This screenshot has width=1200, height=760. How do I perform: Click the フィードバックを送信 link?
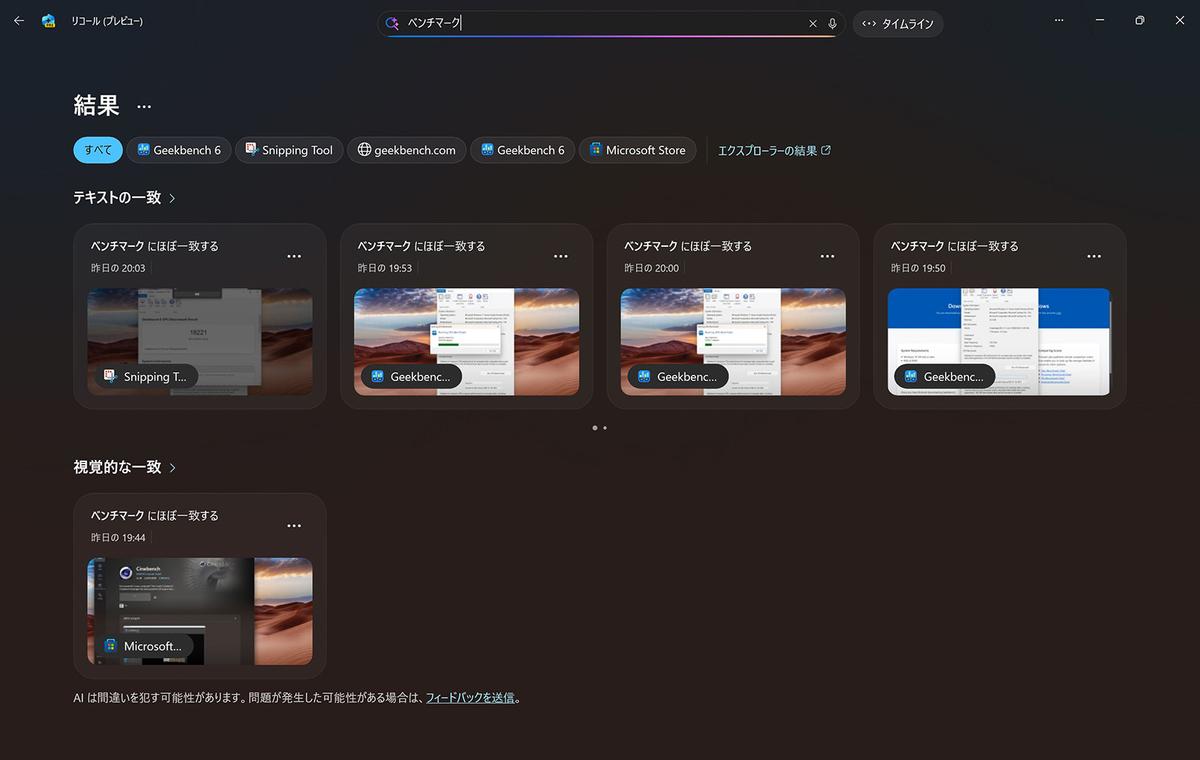[x=470, y=697]
